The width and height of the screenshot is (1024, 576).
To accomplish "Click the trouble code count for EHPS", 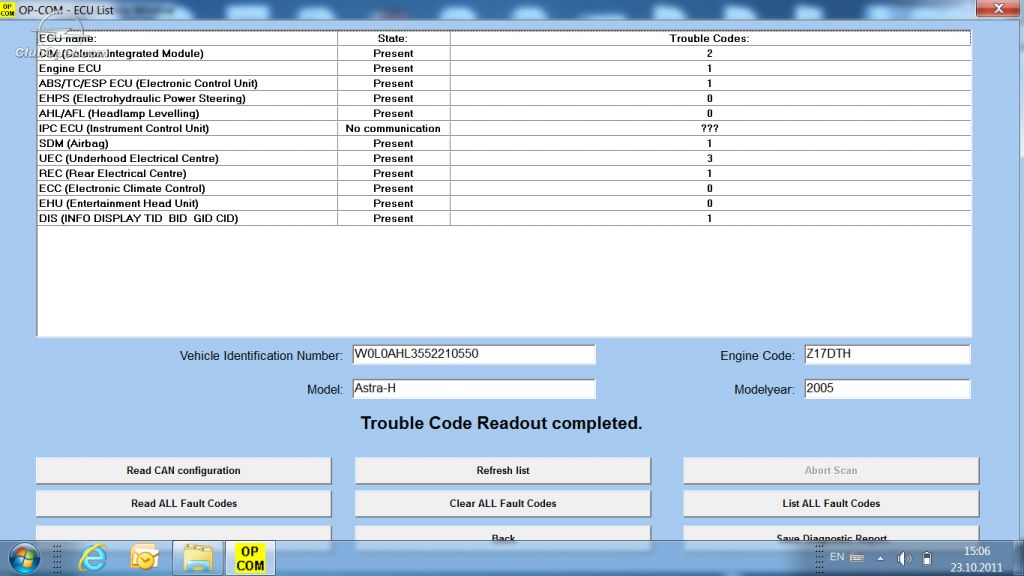I will tap(710, 99).
